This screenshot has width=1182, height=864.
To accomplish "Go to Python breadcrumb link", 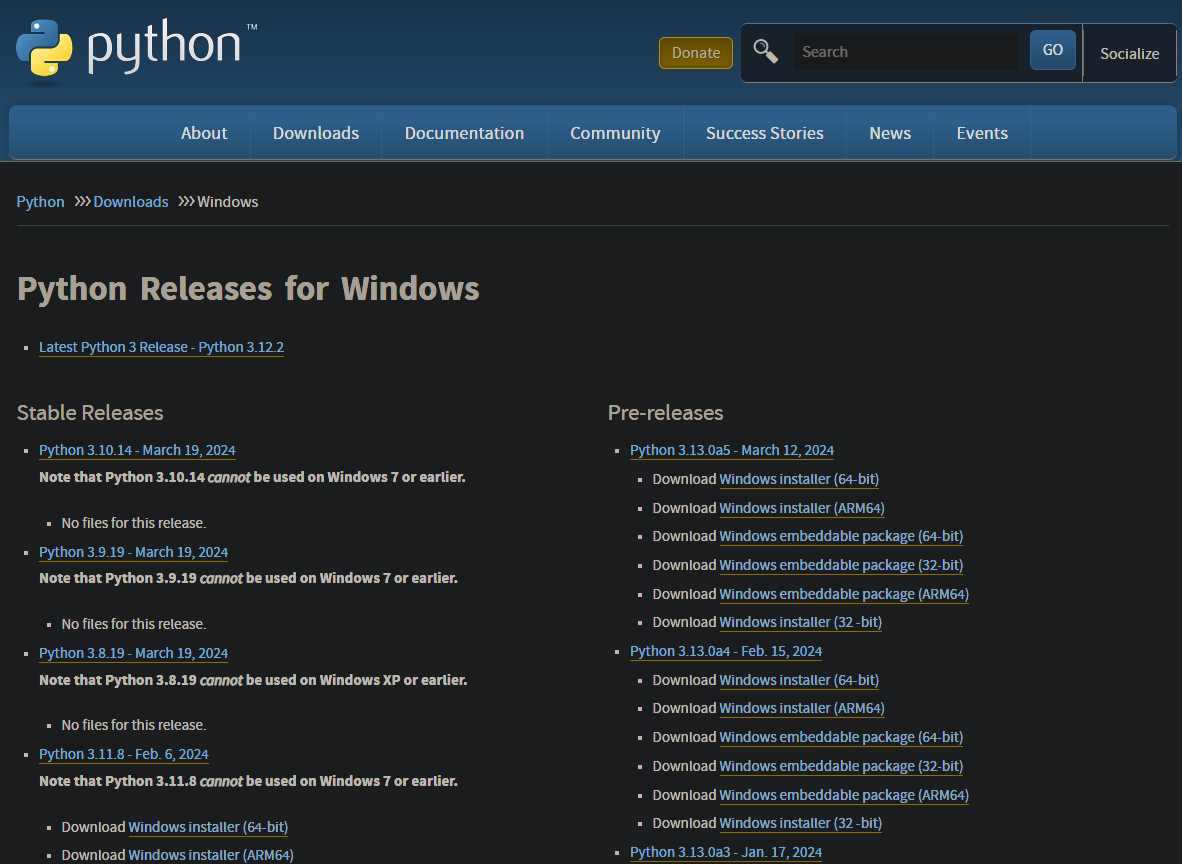I will coord(41,202).
